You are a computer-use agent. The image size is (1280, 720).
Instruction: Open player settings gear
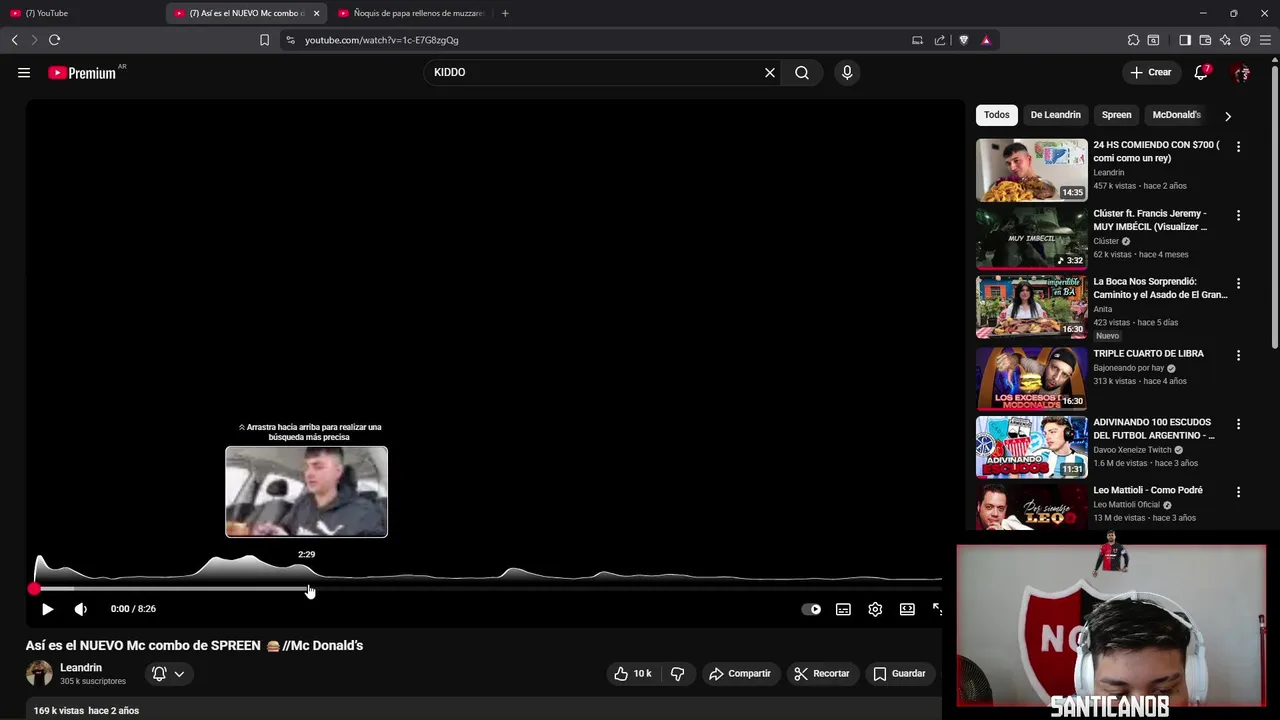pos(875,609)
